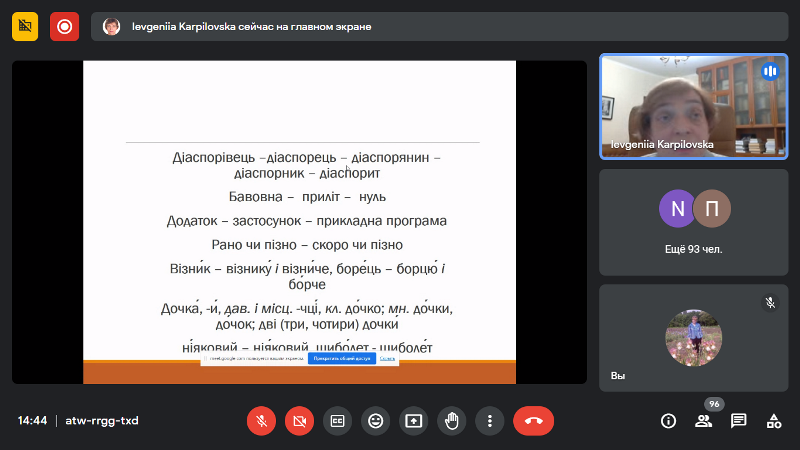Click the red recording indicator icon
This screenshot has width=800, height=450.
[x=65, y=27]
